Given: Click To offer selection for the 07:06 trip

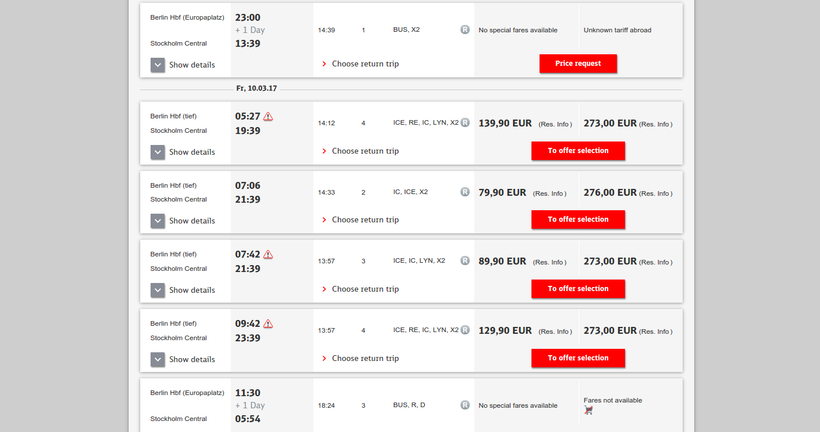Looking at the screenshot, I should (x=578, y=219).
